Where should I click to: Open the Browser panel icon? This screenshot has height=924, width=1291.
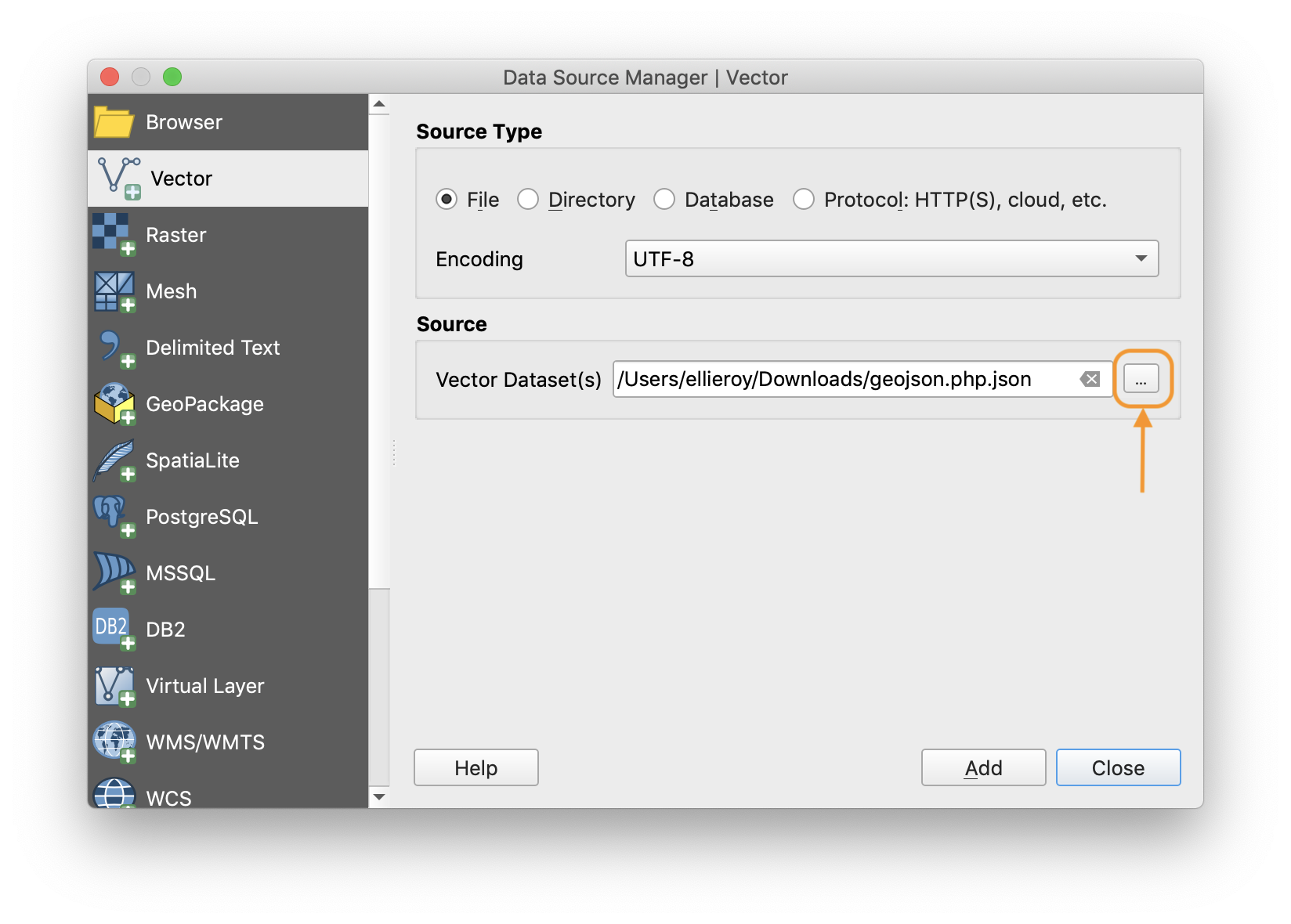click(x=114, y=121)
